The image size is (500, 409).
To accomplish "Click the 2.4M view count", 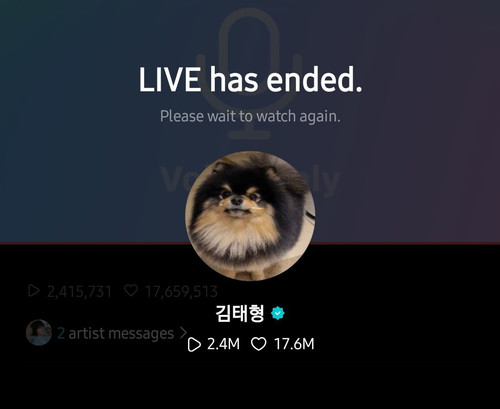I will point(223,344).
